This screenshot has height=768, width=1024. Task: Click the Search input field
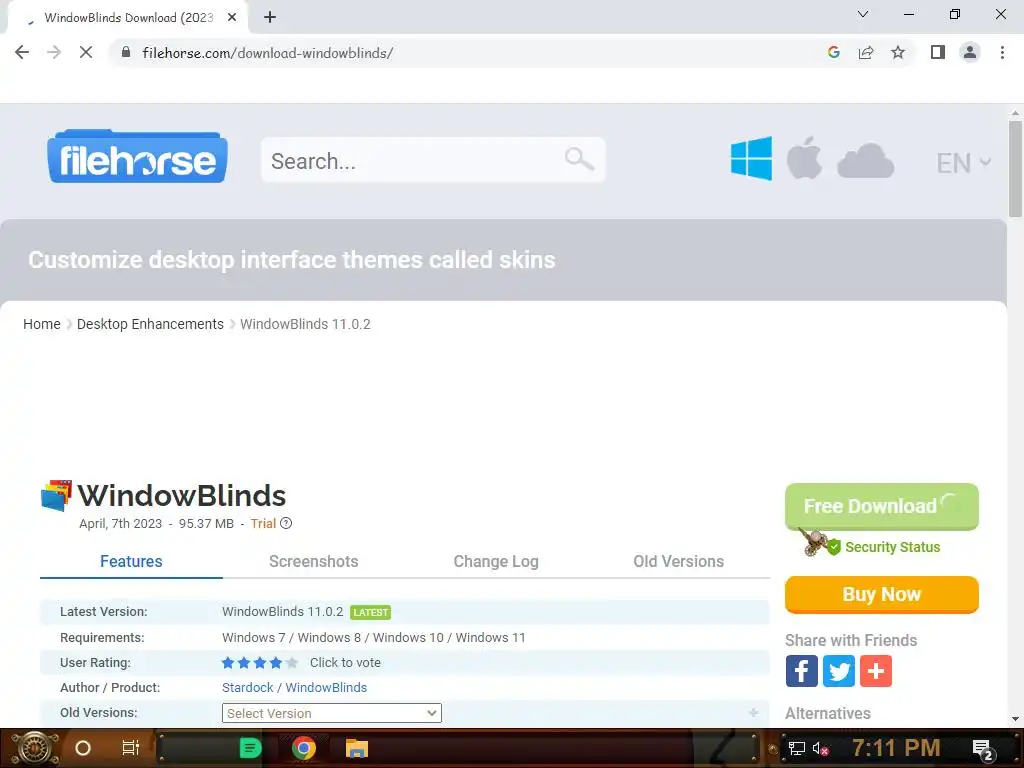[433, 159]
